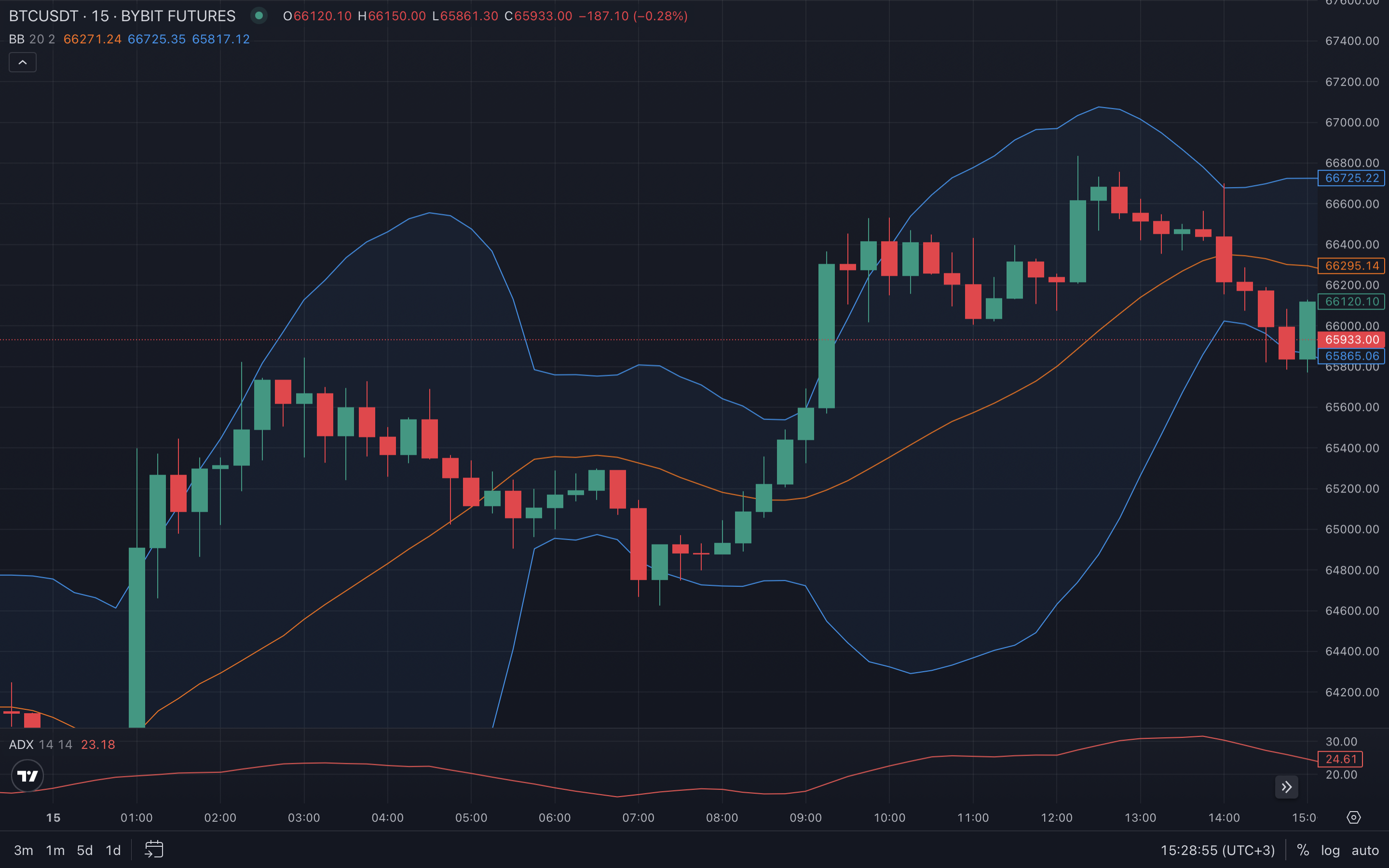Click the green market status dot

click(259, 15)
